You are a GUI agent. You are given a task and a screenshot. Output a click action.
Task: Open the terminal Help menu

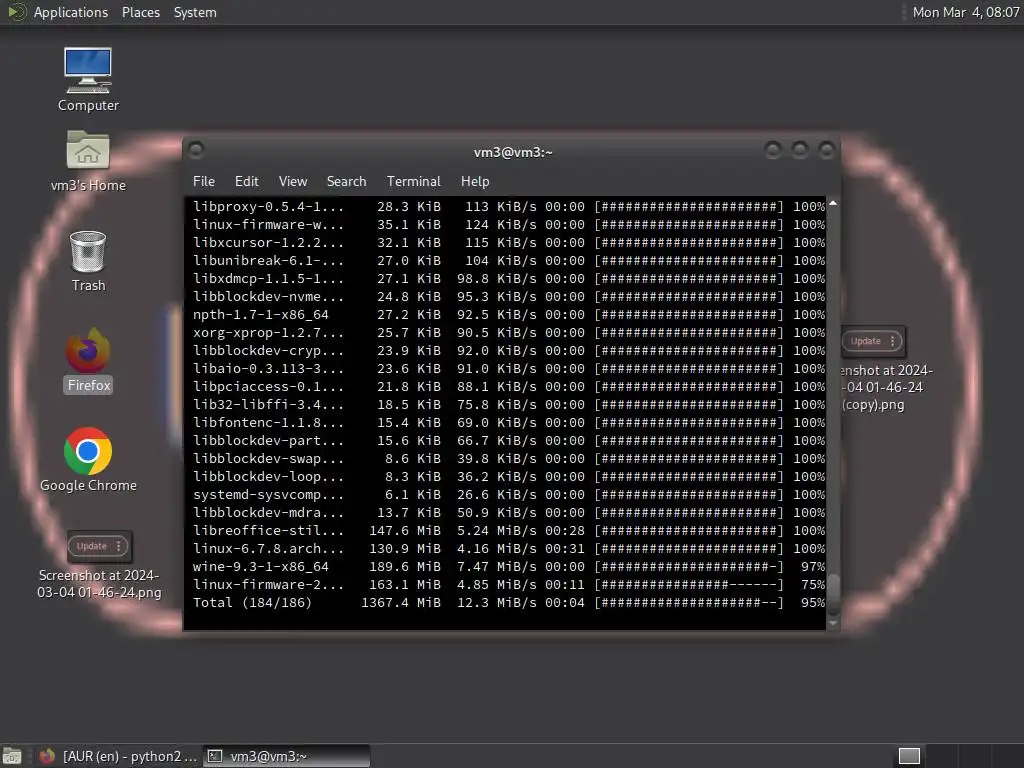pos(475,182)
